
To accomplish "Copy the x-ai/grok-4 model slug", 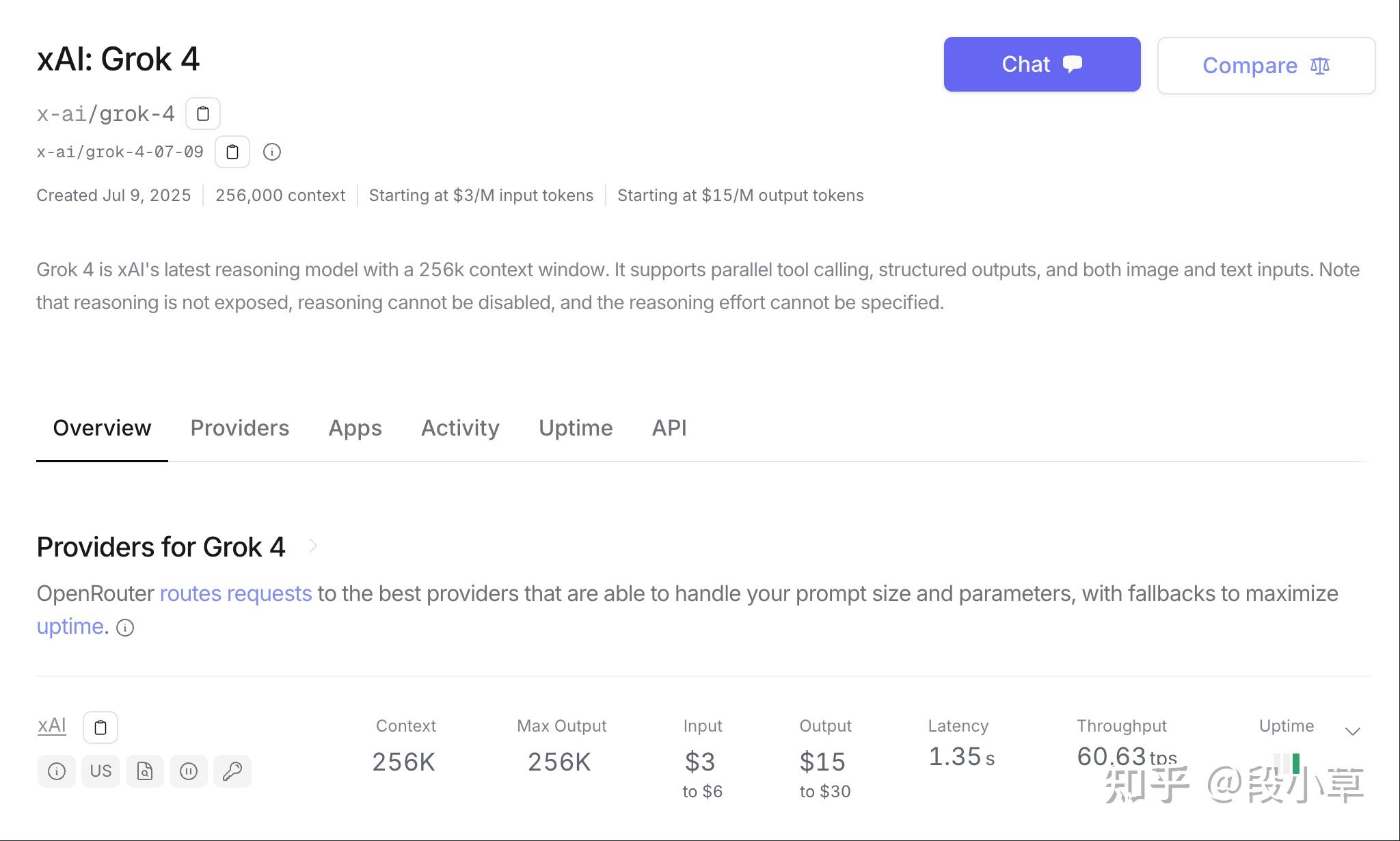I will (x=203, y=114).
